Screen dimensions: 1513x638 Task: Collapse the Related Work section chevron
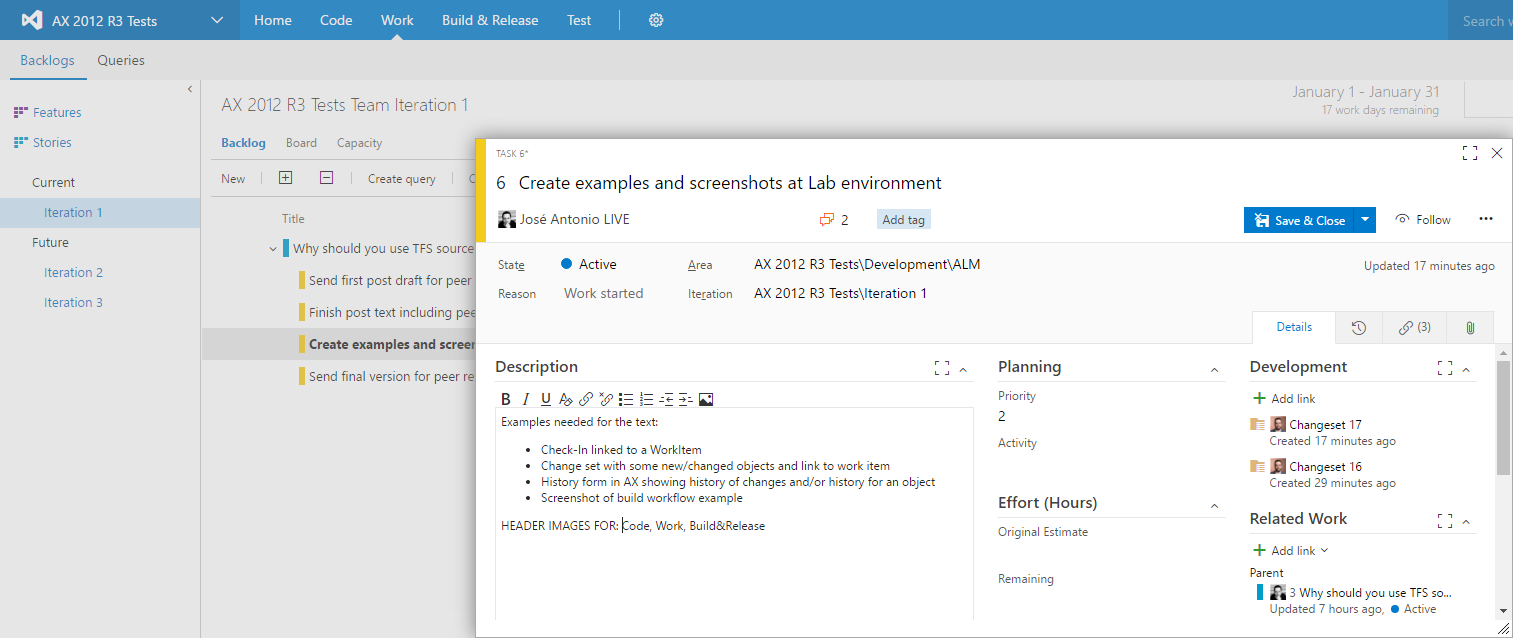[x=1466, y=522]
